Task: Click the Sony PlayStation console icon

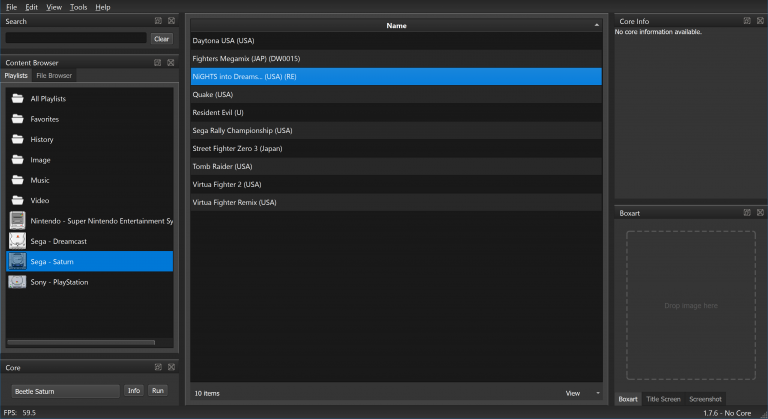Action: point(17,282)
